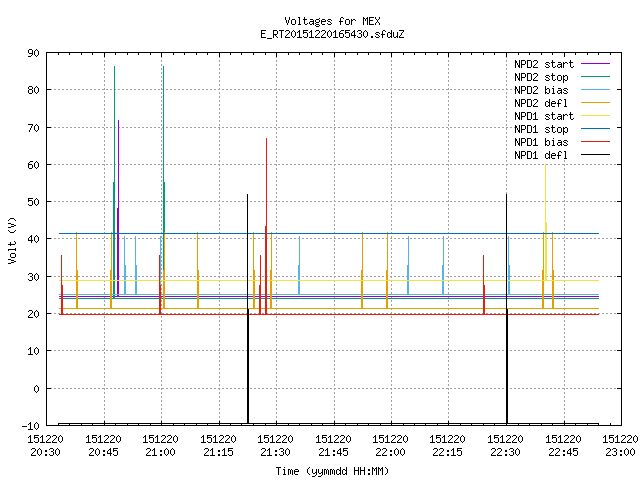Click the 'NPD2 bias' legend label
This screenshot has height=480, width=640.
coord(541,90)
